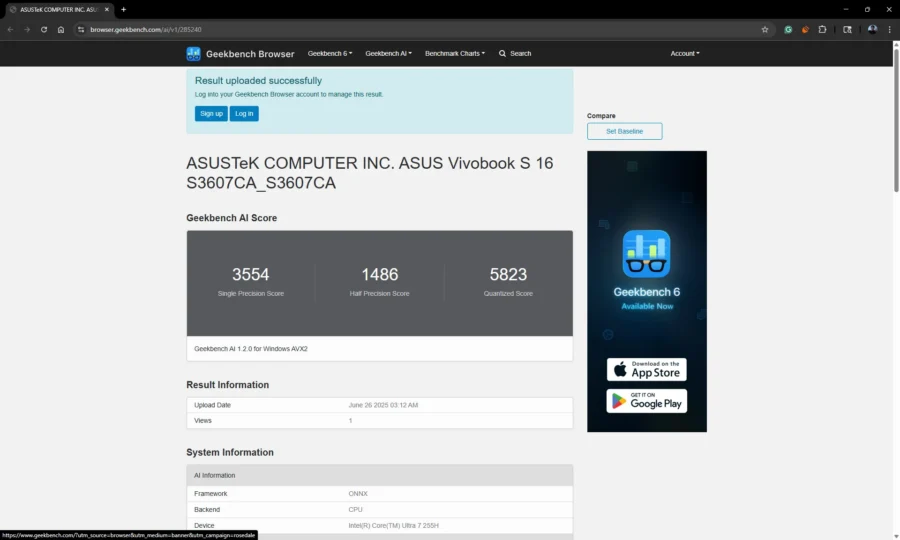The image size is (900, 540).
Task: Click the Upload Date row label
Action: click(x=212, y=405)
